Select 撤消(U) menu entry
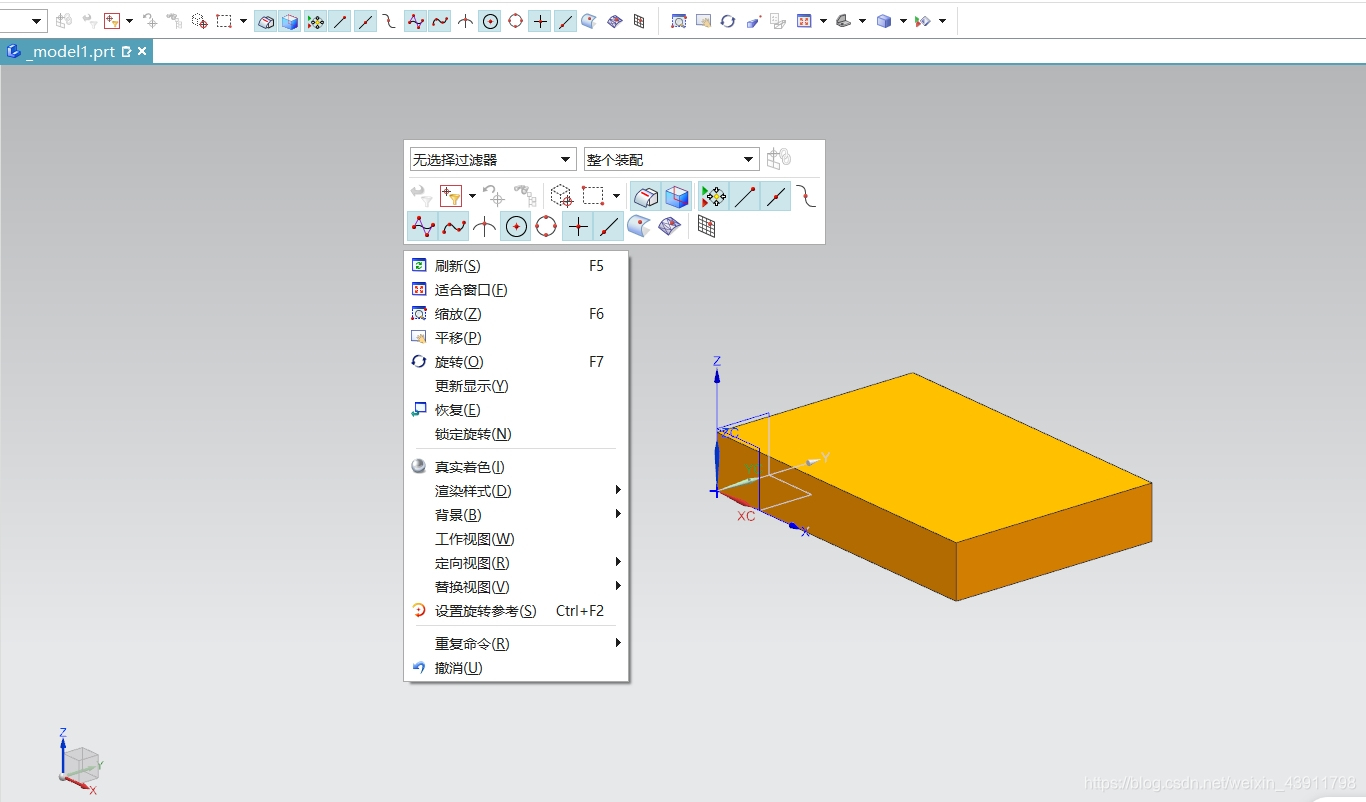Screen dimensions: 1366x802 tap(516, 668)
